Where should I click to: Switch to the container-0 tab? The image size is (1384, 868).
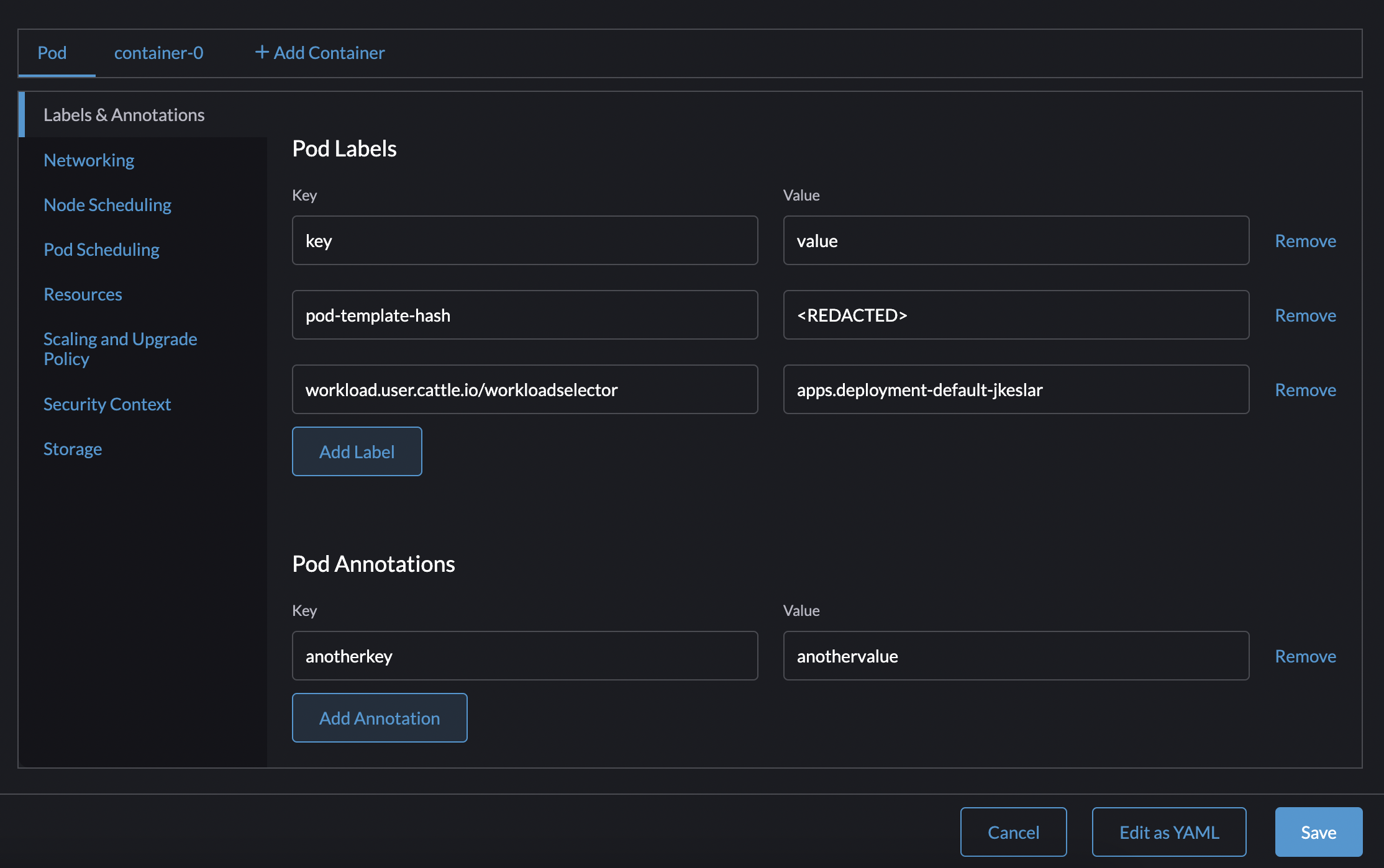click(x=158, y=53)
